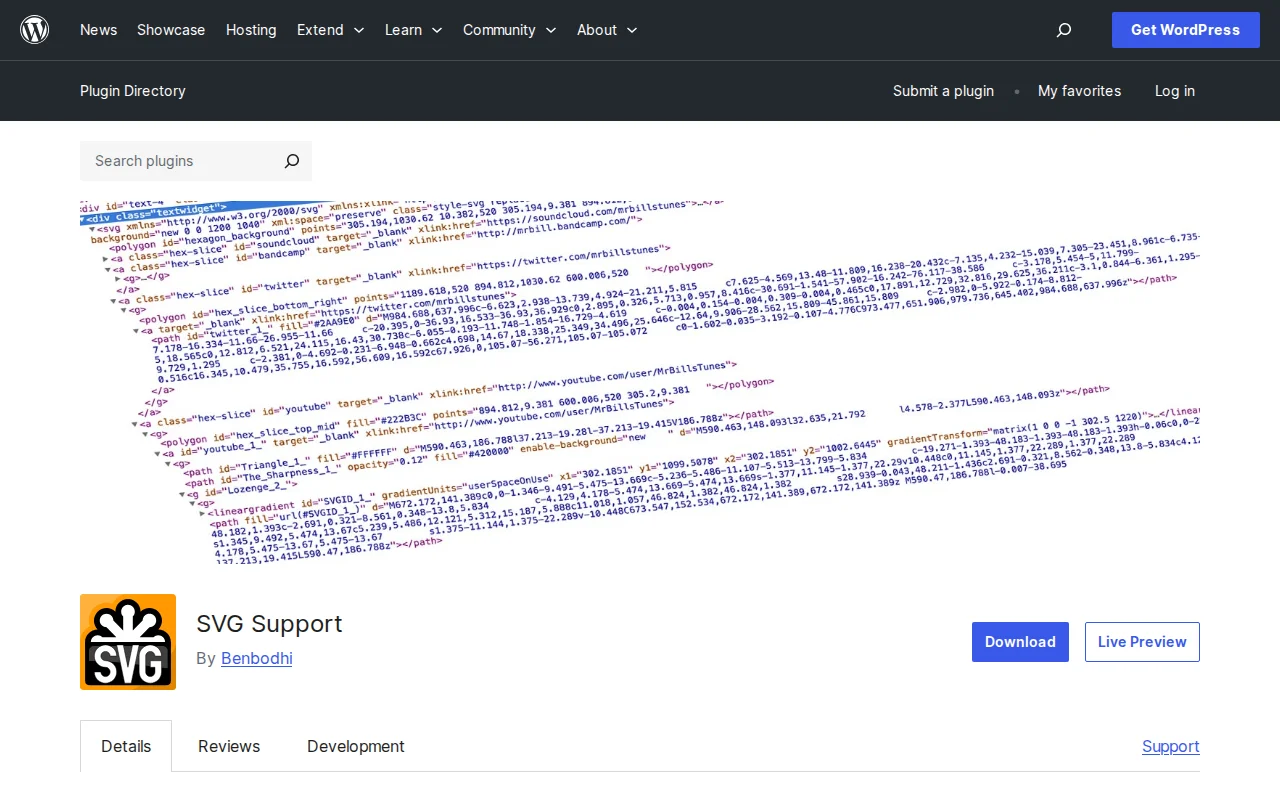Click the Search plugins input field
The width and height of the screenshot is (1280, 800).
[180, 161]
